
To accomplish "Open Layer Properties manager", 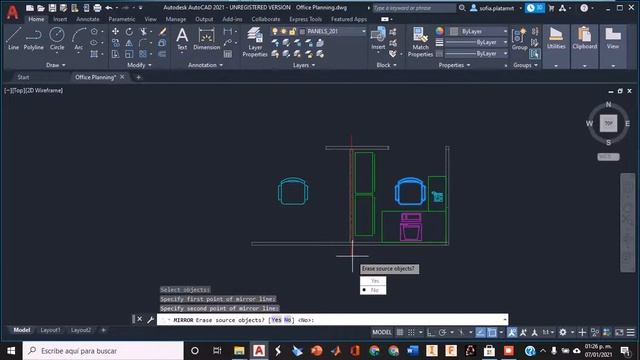I will [x=255, y=42].
